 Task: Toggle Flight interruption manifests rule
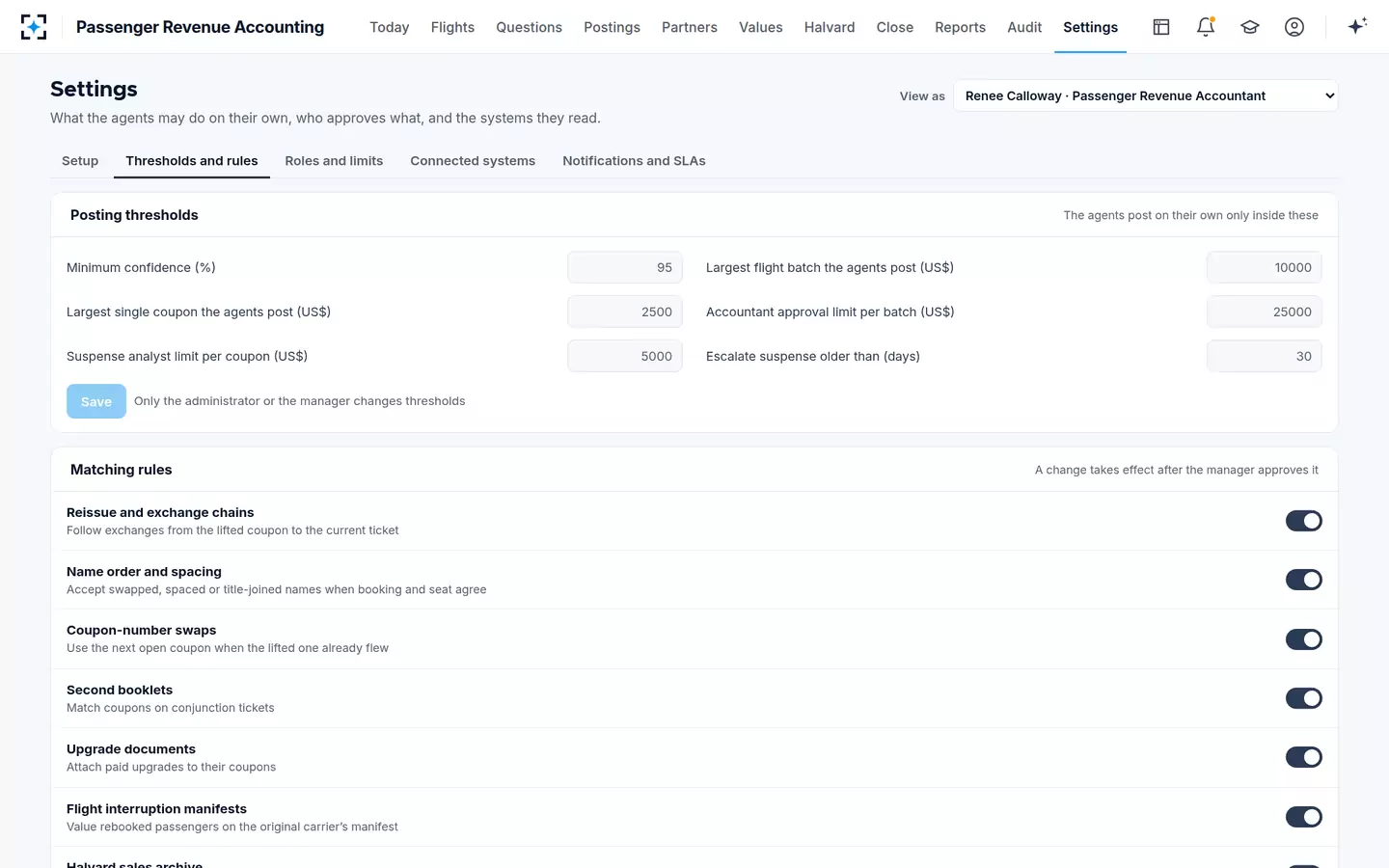pyautogui.click(x=1303, y=817)
